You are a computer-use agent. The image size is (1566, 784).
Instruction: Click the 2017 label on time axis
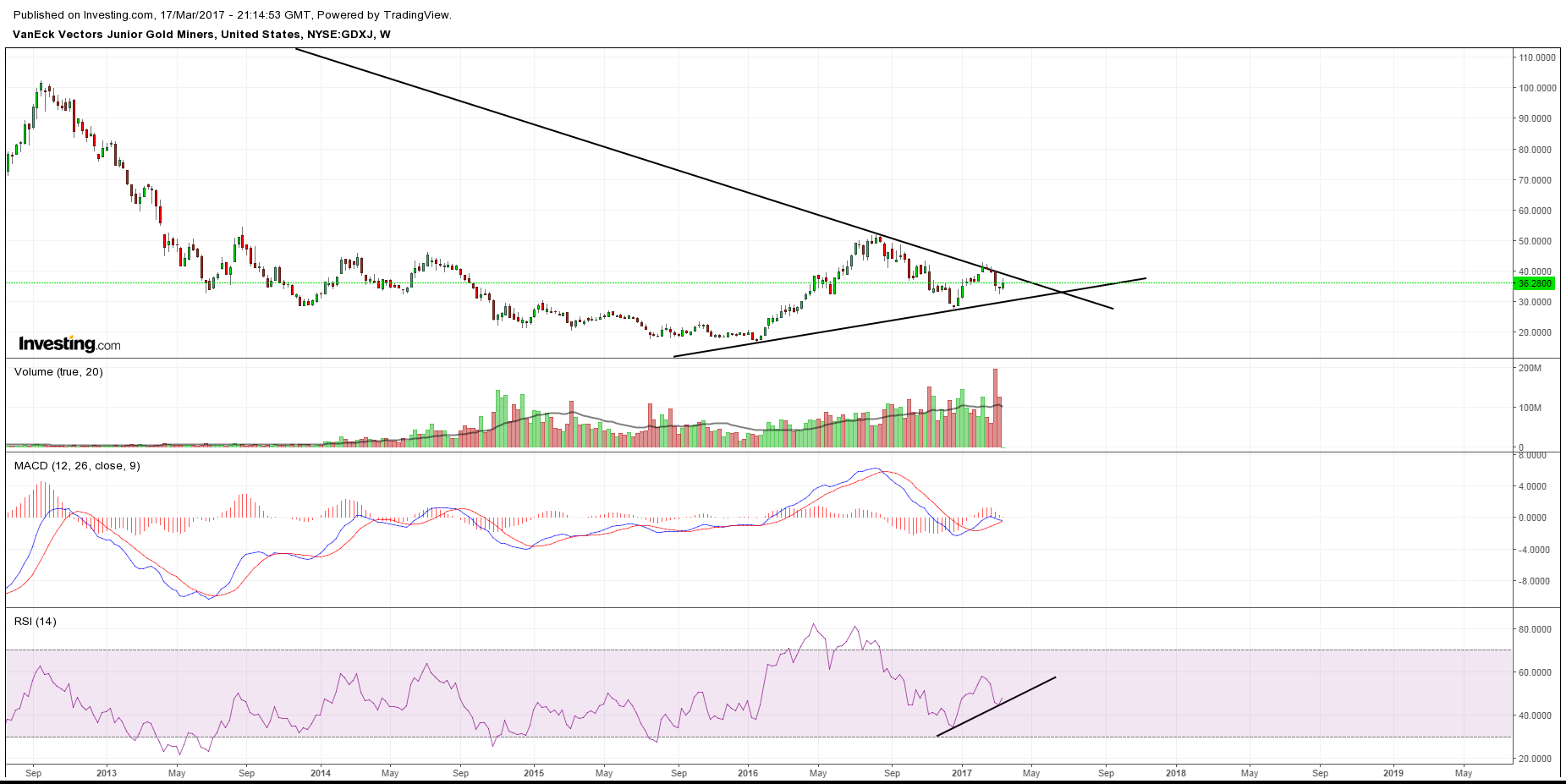[x=962, y=773]
